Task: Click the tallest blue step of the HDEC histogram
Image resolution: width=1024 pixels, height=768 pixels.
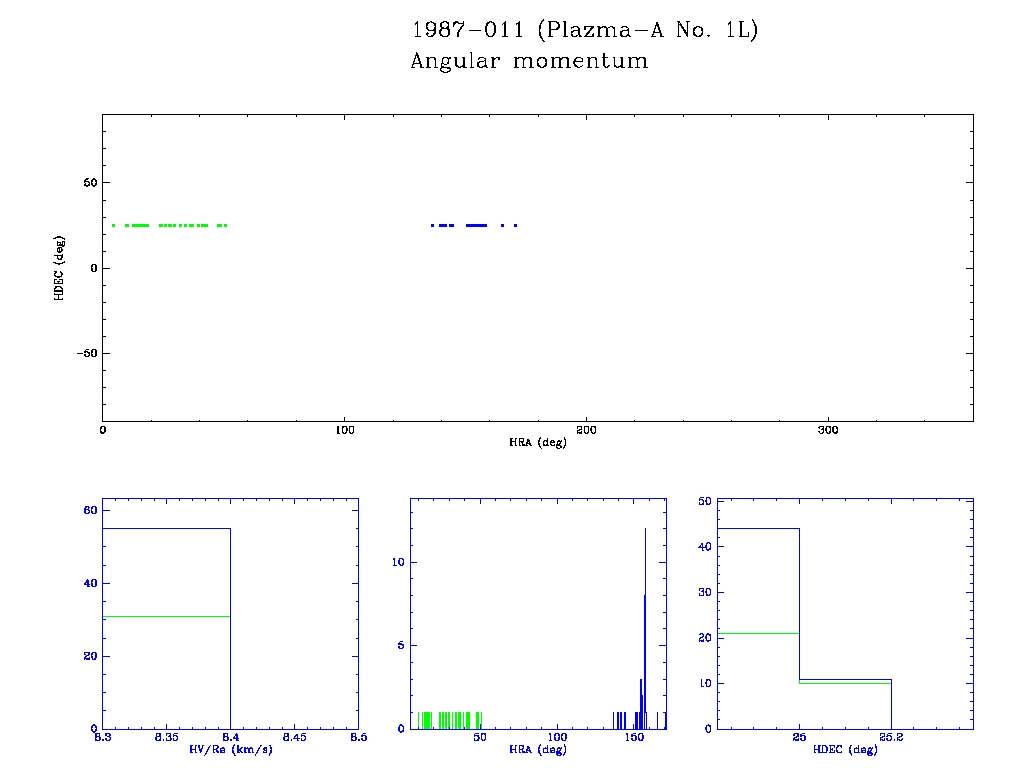Action: 758,528
